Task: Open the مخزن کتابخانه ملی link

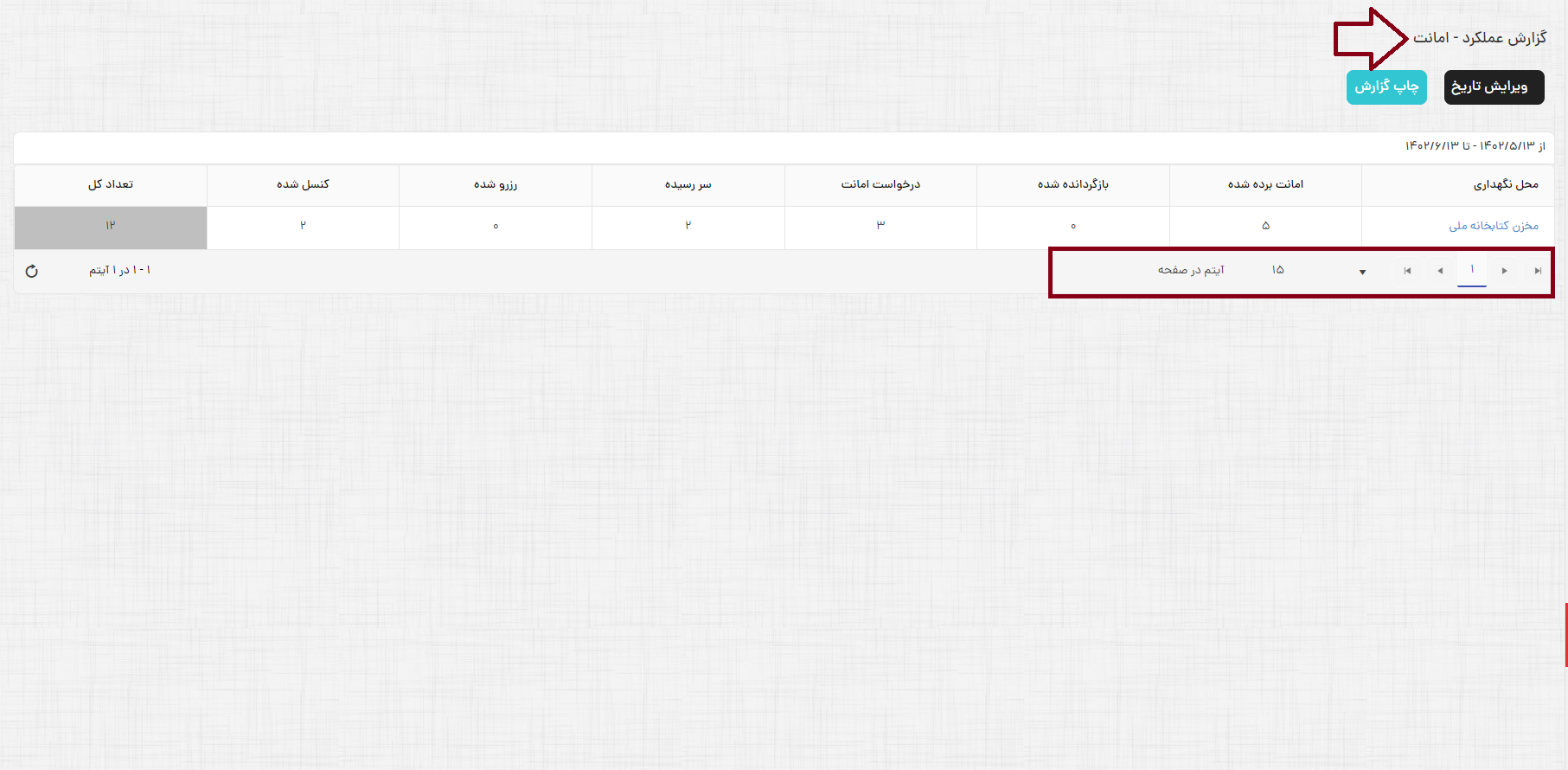Action: [1494, 226]
